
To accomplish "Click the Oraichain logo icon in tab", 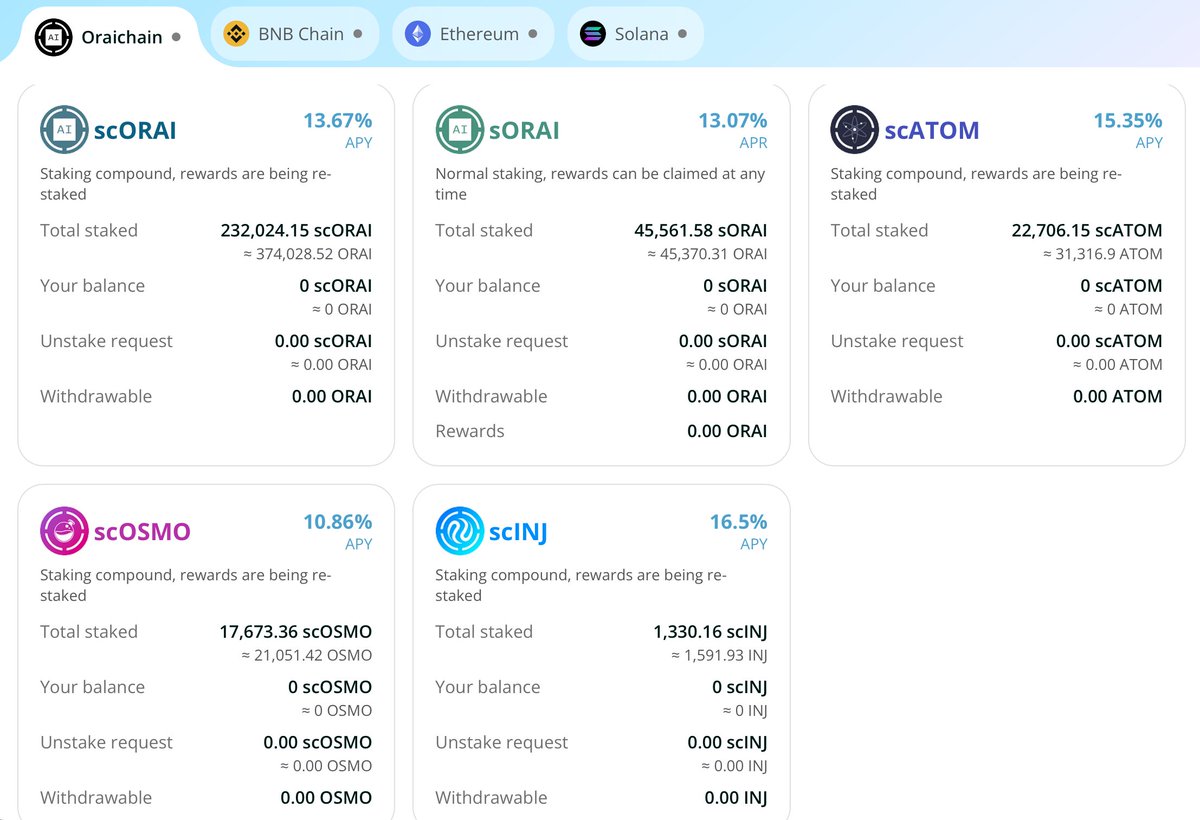I will click(x=52, y=37).
